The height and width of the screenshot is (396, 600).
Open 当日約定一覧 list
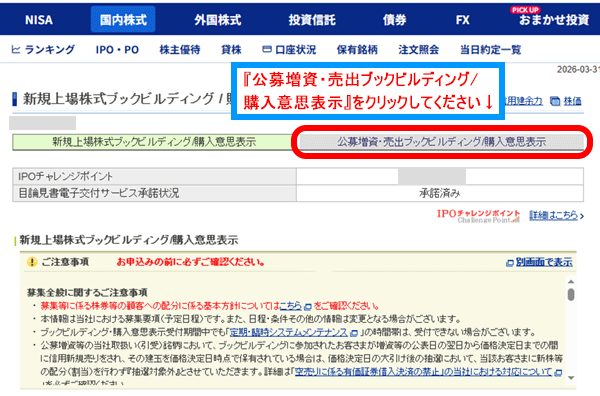tap(490, 50)
